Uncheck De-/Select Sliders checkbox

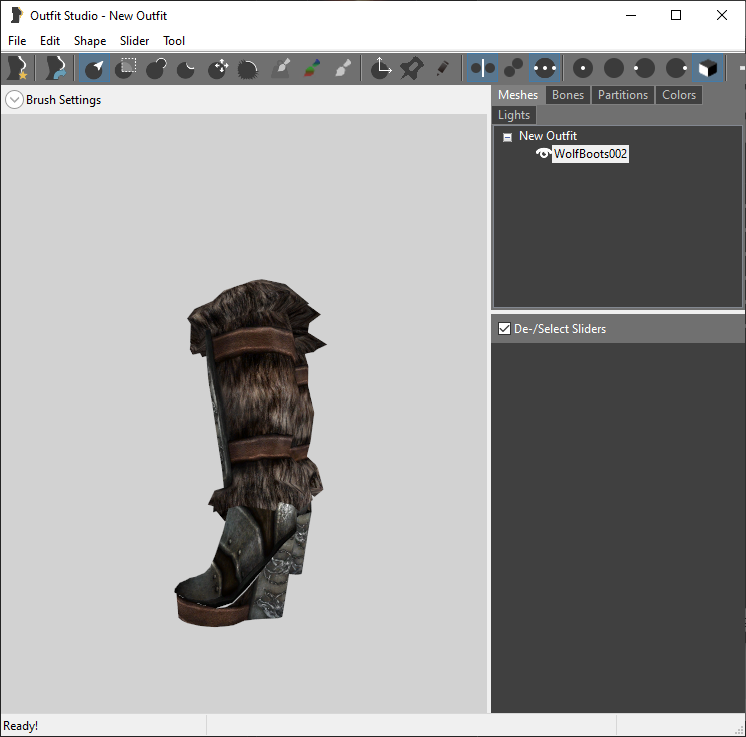pyautogui.click(x=504, y=329)
